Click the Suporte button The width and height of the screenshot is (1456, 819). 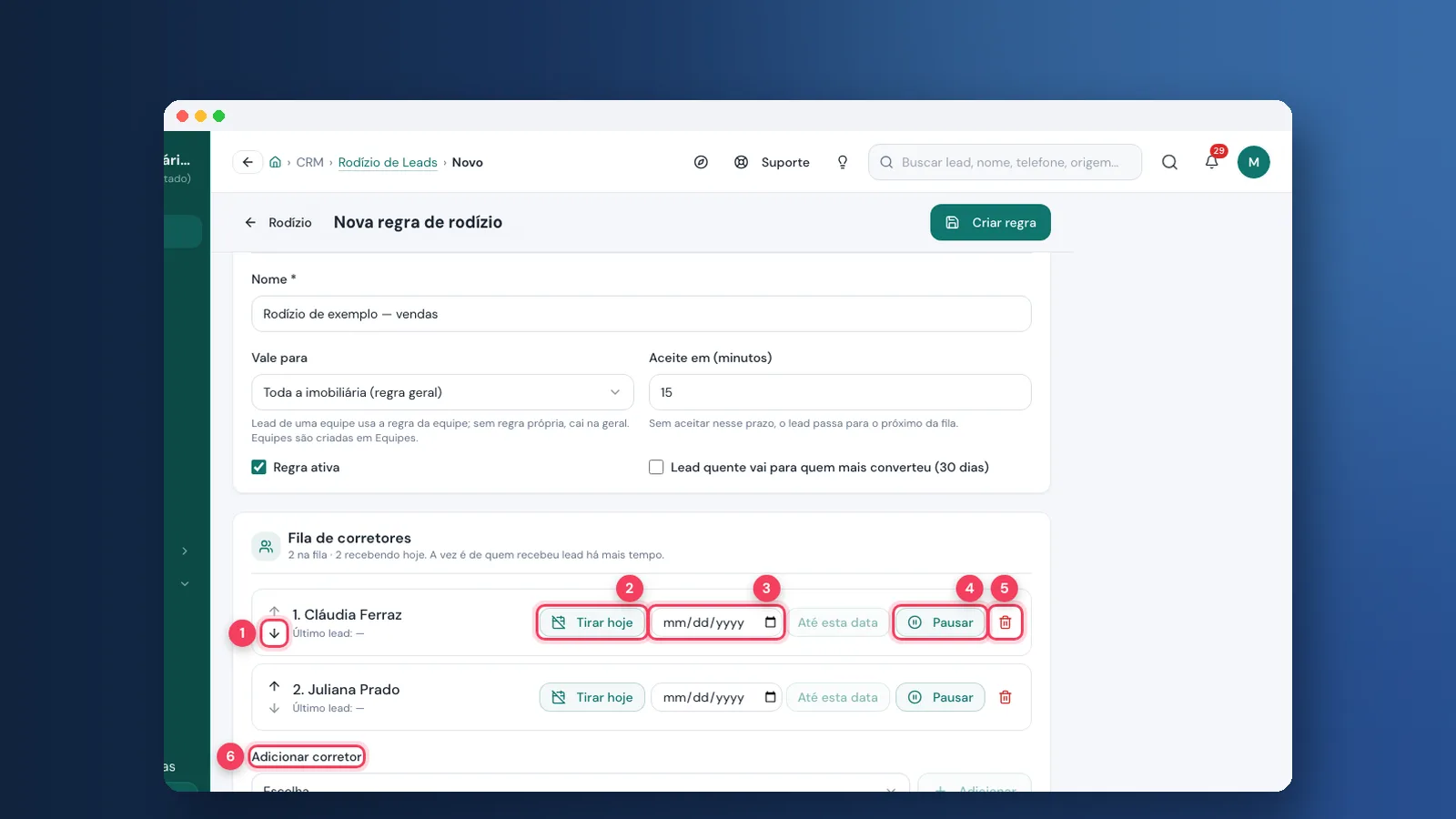[x=773, y=162]
